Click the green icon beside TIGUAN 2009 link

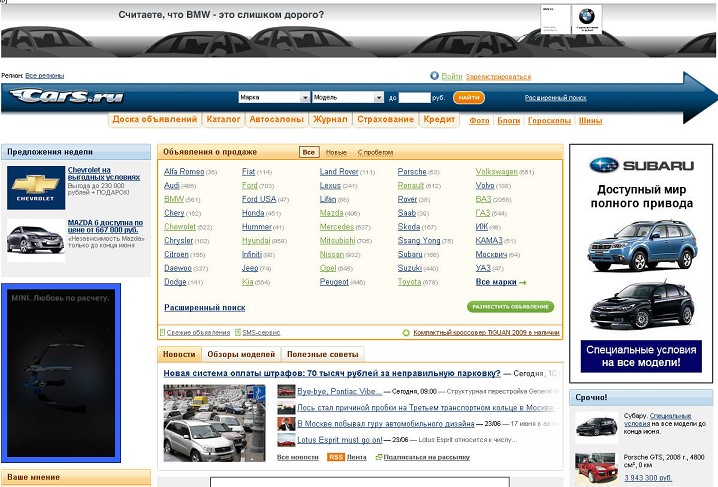(406, 333)
